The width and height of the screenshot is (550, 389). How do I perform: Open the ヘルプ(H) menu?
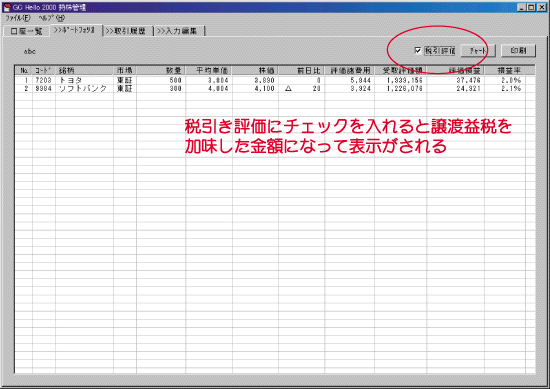(52, 18)
